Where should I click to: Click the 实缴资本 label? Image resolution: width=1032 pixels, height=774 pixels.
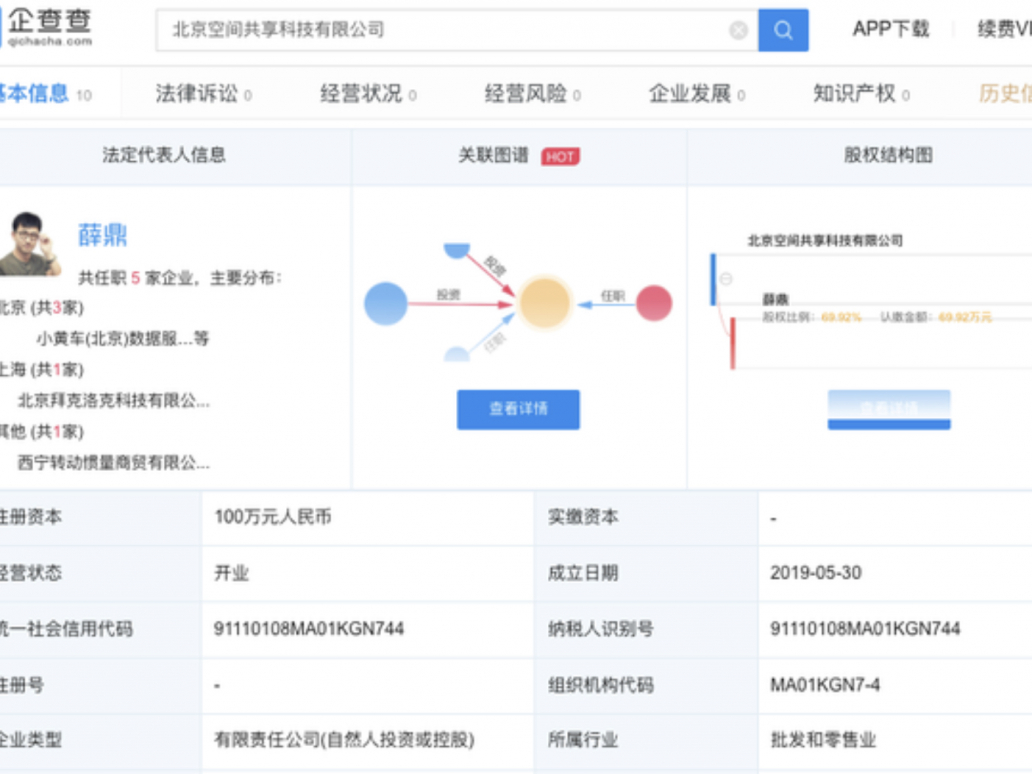click(x=583, y=517)
